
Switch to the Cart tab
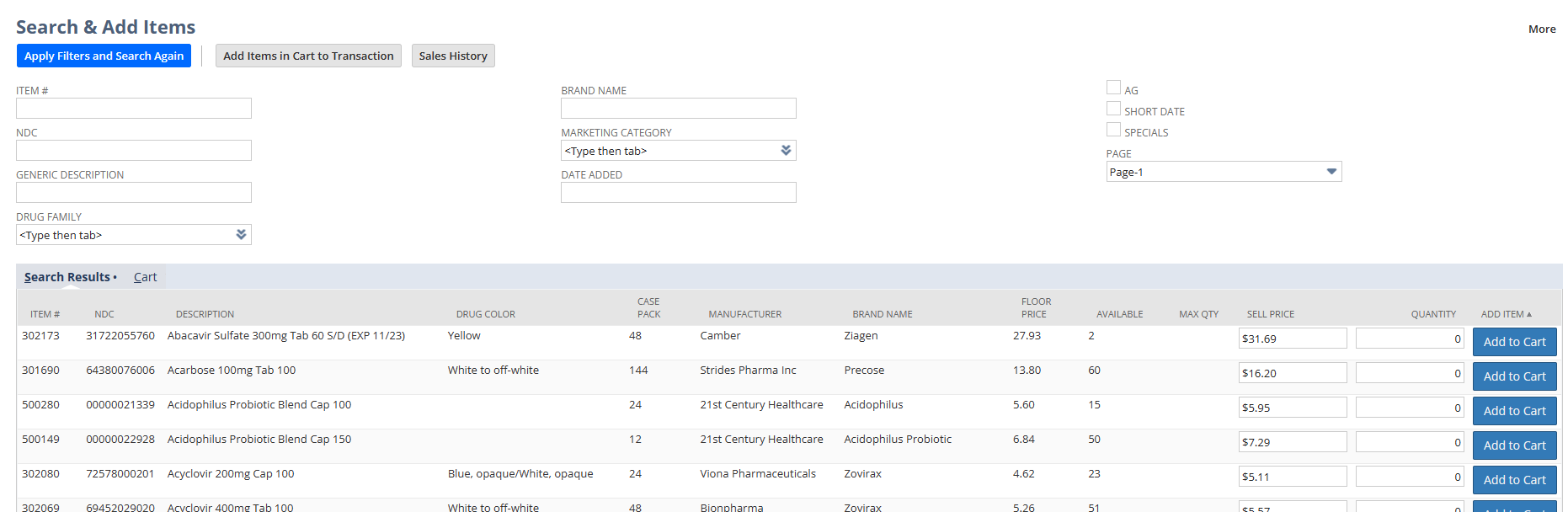pos(145,277)
